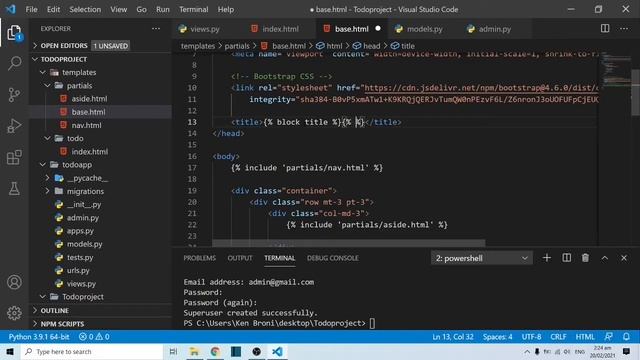Click the VS Code taskbar icon
Viewport: 640px width, 360px height.
277,351
